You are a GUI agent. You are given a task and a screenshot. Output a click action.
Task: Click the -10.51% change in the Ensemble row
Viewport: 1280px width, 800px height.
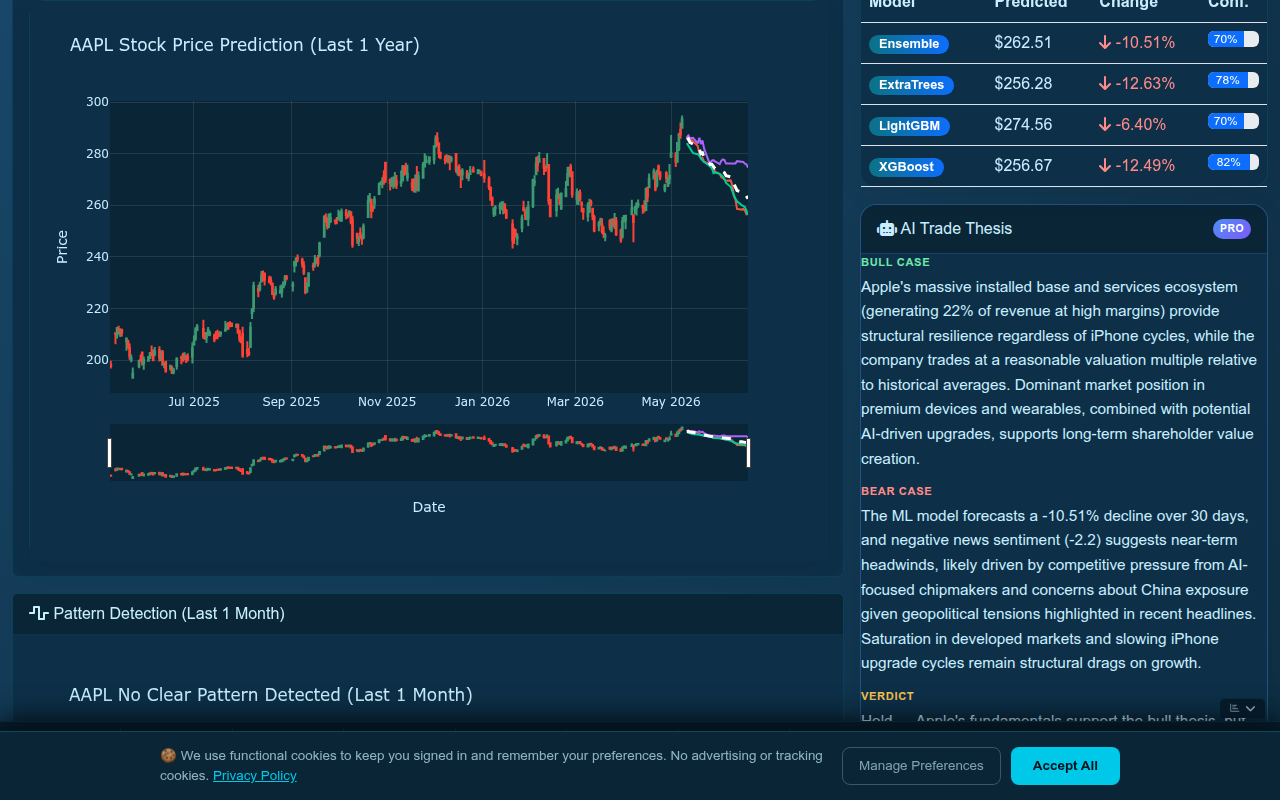[1146, 43]
